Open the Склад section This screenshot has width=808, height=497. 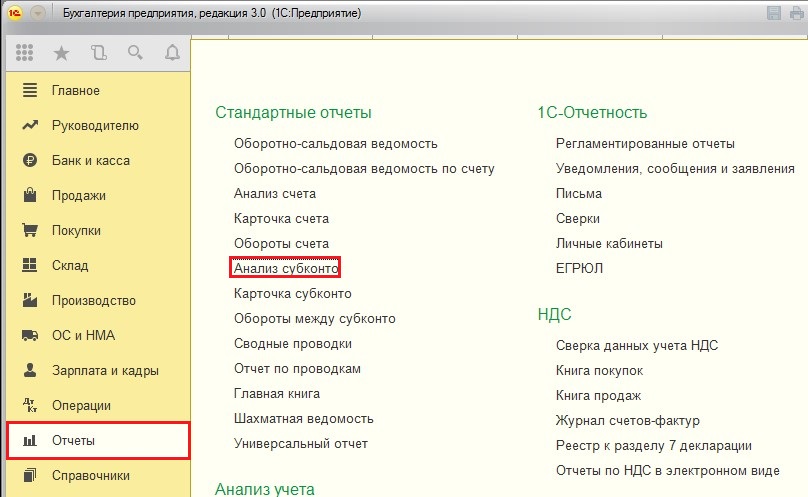coord(98,266)
